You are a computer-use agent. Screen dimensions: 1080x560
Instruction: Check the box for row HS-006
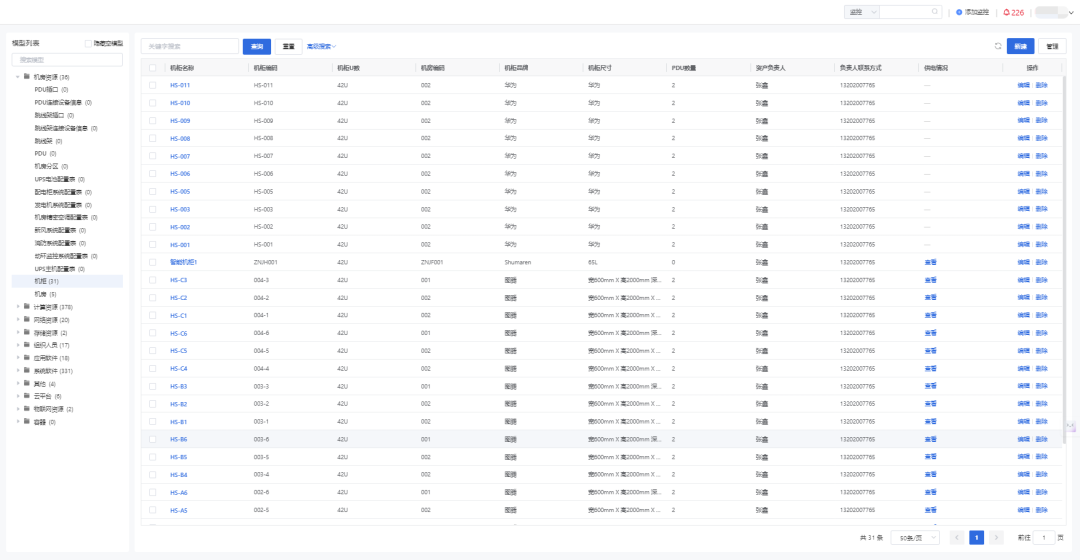pos(152,174)
